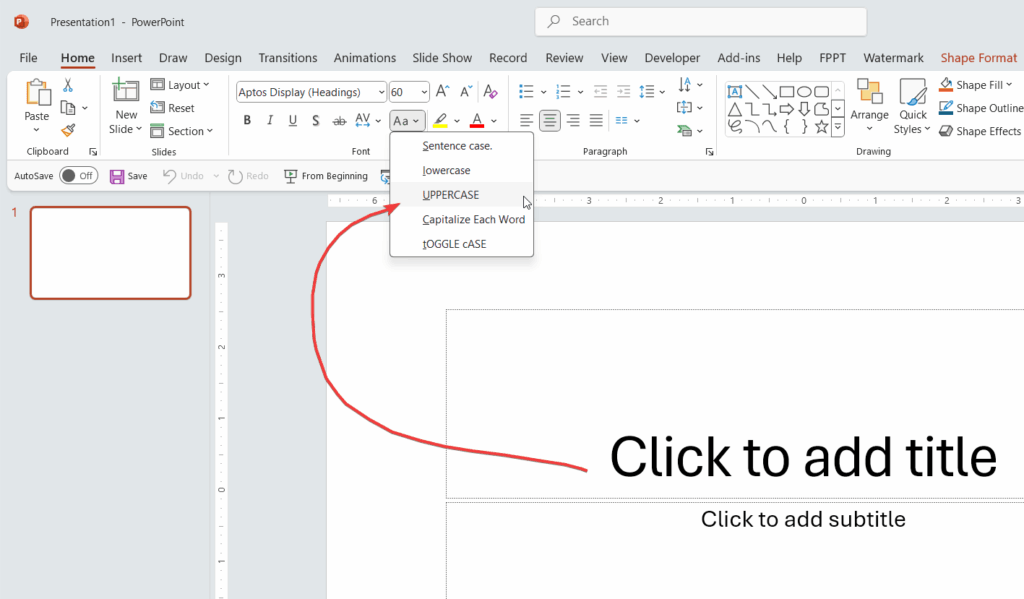Select slide 1 thumbnail
The image size is (1024, 599).
click(110, 253)
